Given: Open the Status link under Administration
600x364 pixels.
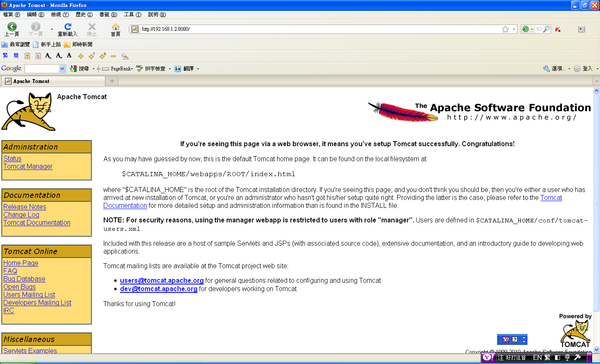Looking at the screenshot, I should [x=12, y=158].
